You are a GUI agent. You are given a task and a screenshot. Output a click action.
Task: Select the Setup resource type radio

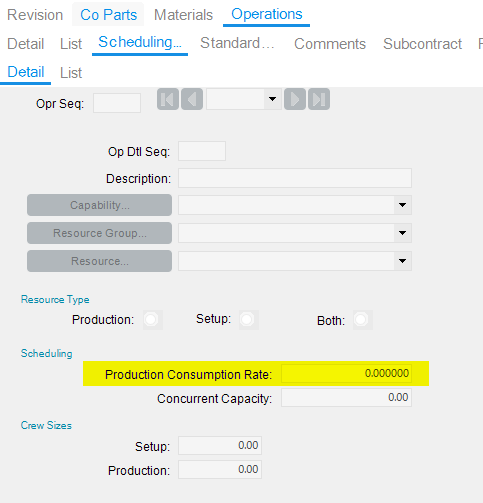click(x=247, y=320)
